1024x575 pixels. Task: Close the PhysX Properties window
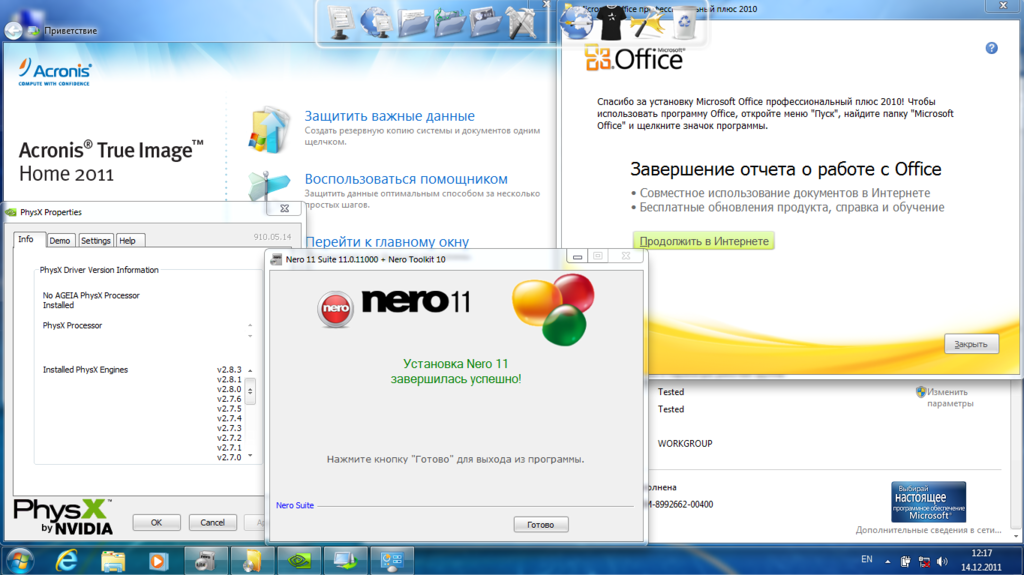pyautogui.click(x=284, y=208)
